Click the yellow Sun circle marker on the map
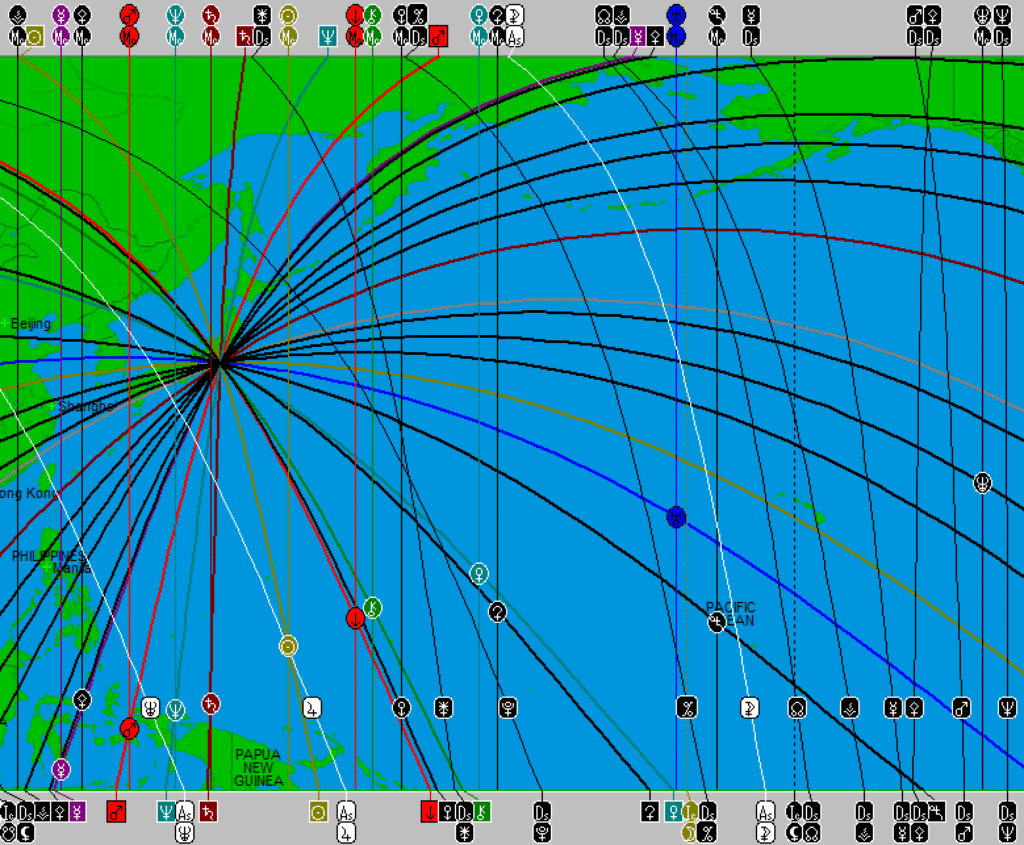 point(288,645)
